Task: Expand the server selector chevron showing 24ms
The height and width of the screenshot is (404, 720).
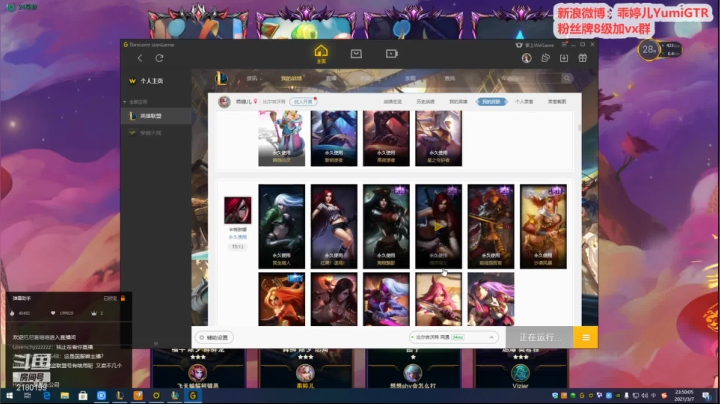Action: pyautogui.click(x=491, y=337)
